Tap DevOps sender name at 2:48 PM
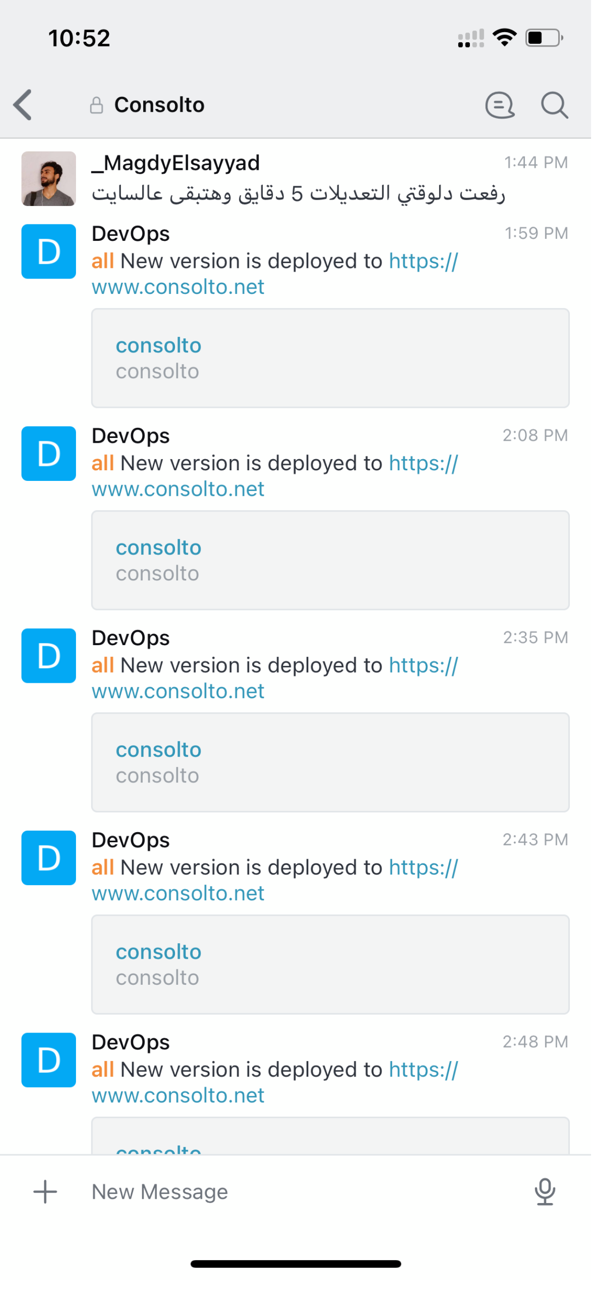Screen dimensions: 600x1299 pyautogui.click(x=130, y=1042)
